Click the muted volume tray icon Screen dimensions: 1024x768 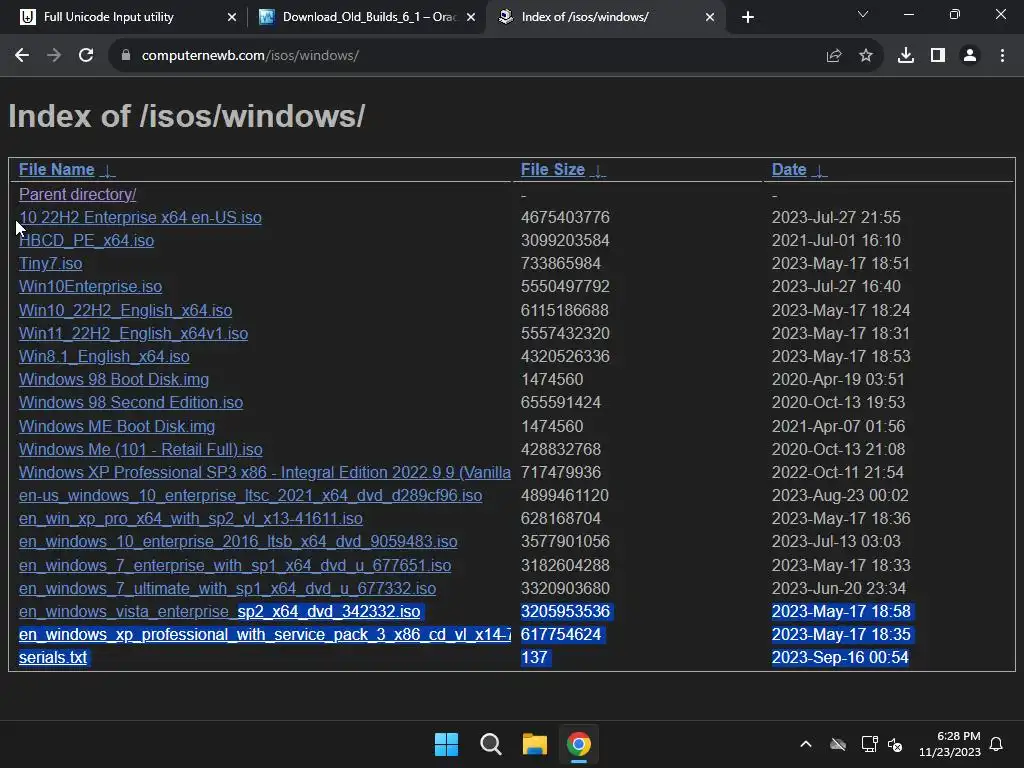pyautogui.click(x=895, y=744)
